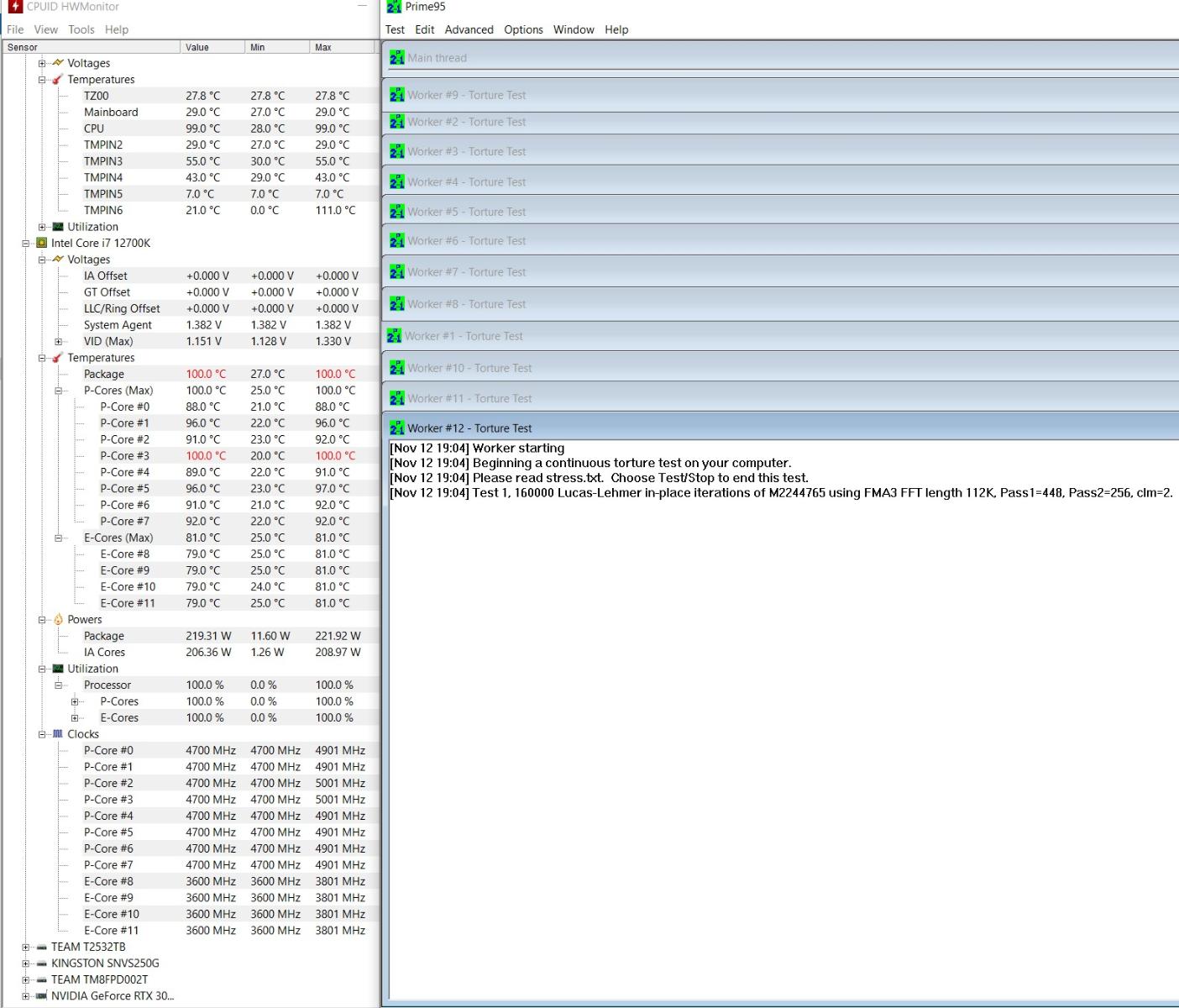Click the Worker #6 window icon
This screenshot has width=1179, height=1008.
tap(397, 241)
